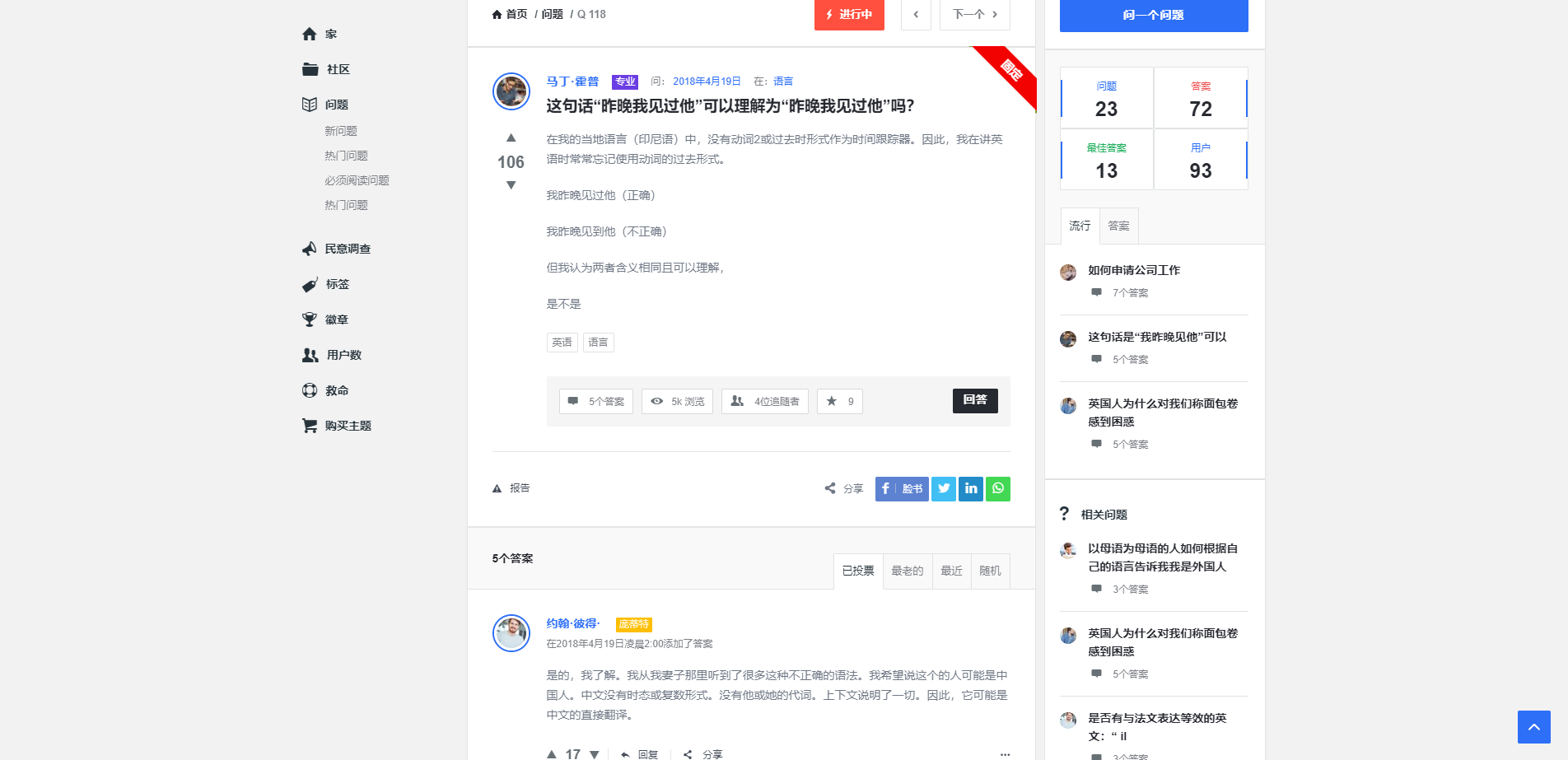Open the 英语 tag link
The height and width of the screenshot is (760, 1568).
coord(562,342)
